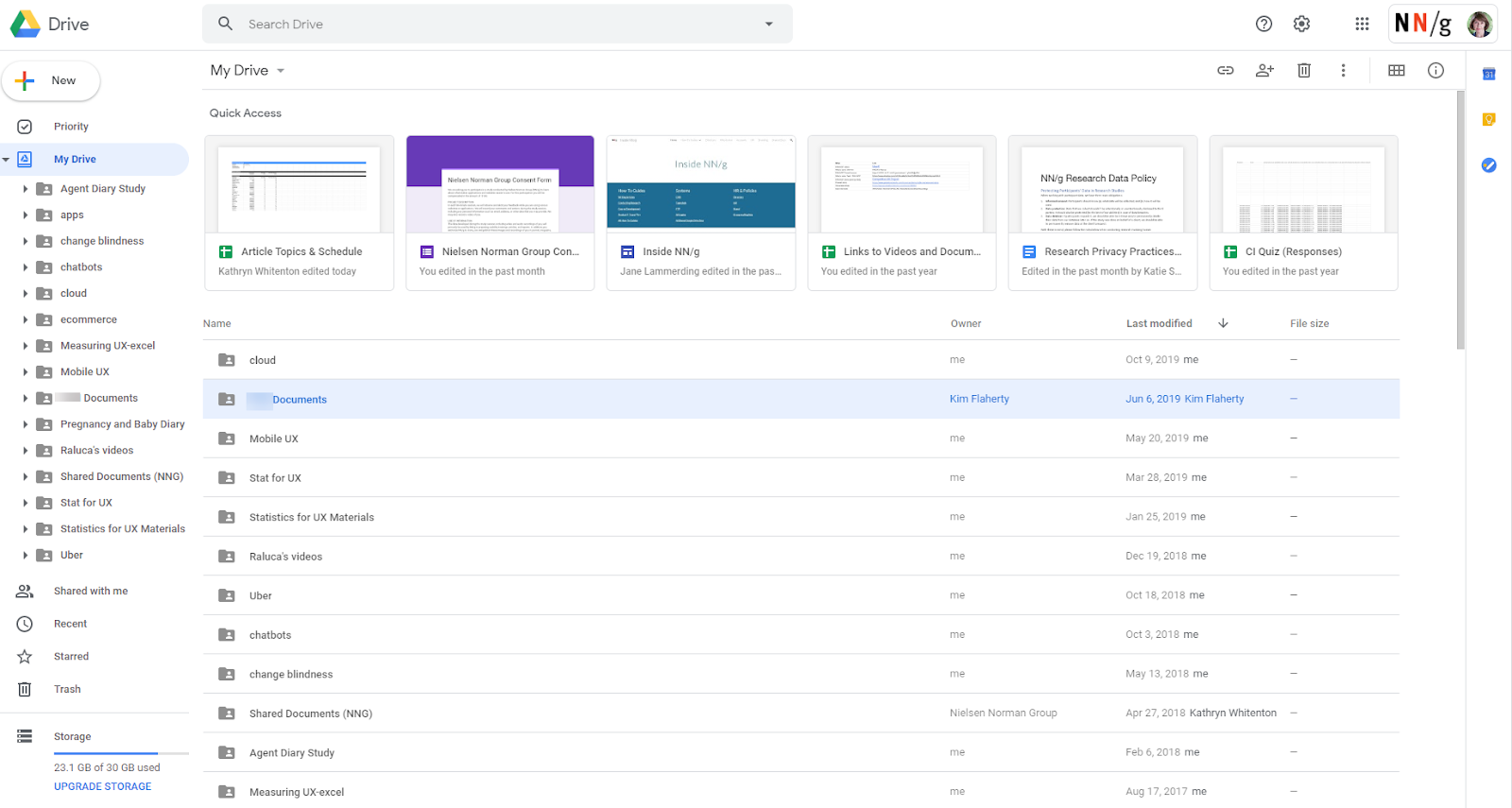Open the Google Drive logo home
The image size is (1512, 808).
pos(49,24)
